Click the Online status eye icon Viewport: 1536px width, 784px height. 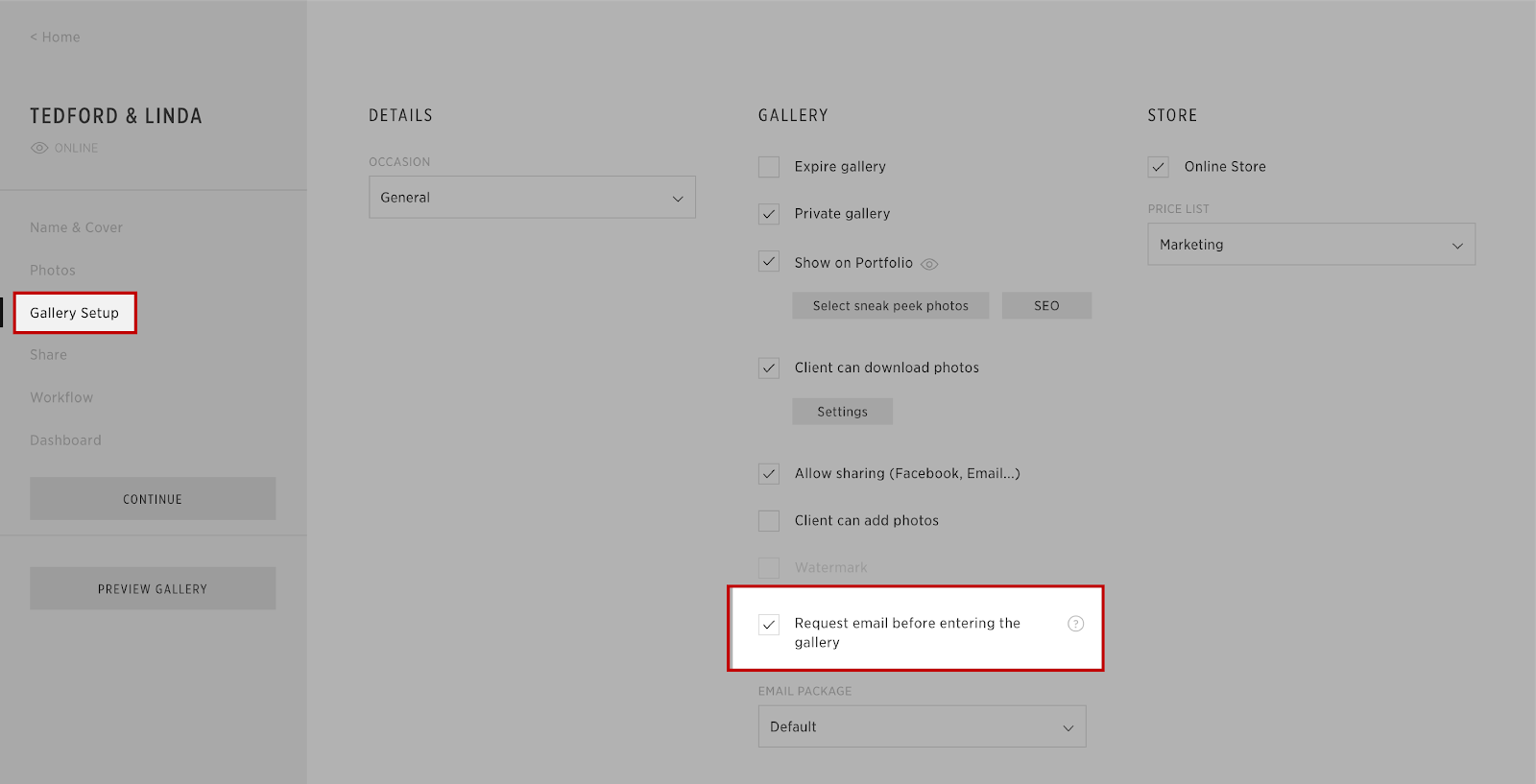pyautogui.click(x=39, y=148)
